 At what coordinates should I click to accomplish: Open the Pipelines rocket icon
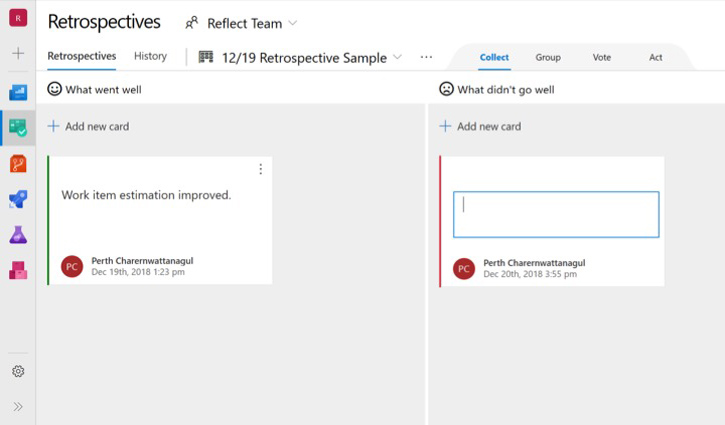[x=18, y=199]
